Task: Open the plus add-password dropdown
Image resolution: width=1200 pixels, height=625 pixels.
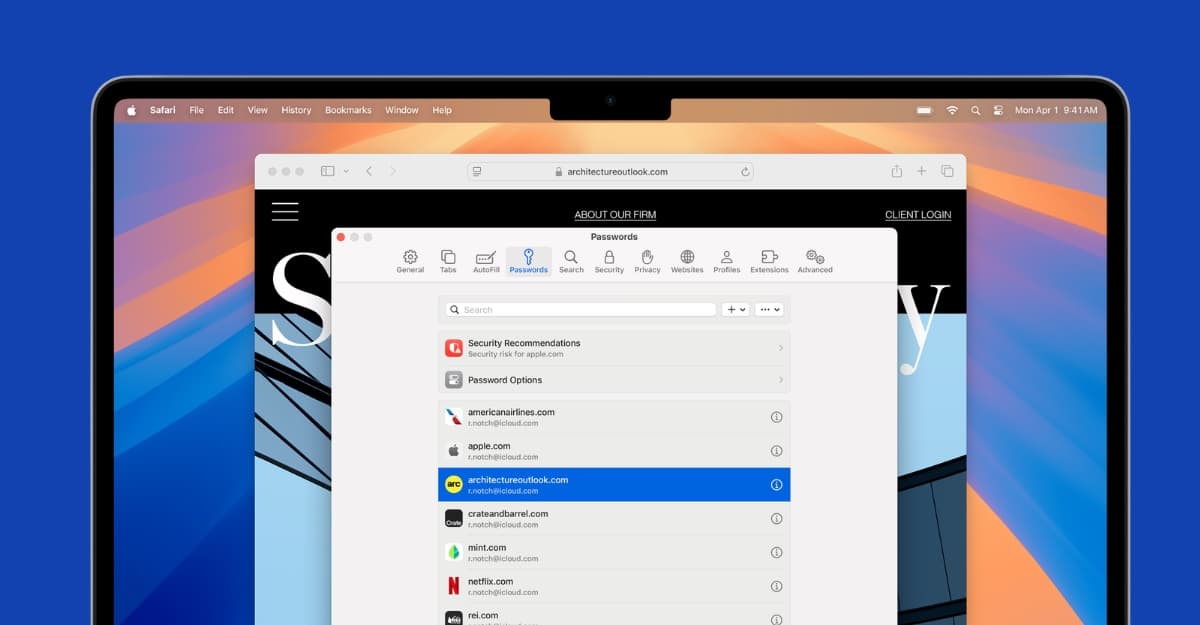Action: (736, 310)
